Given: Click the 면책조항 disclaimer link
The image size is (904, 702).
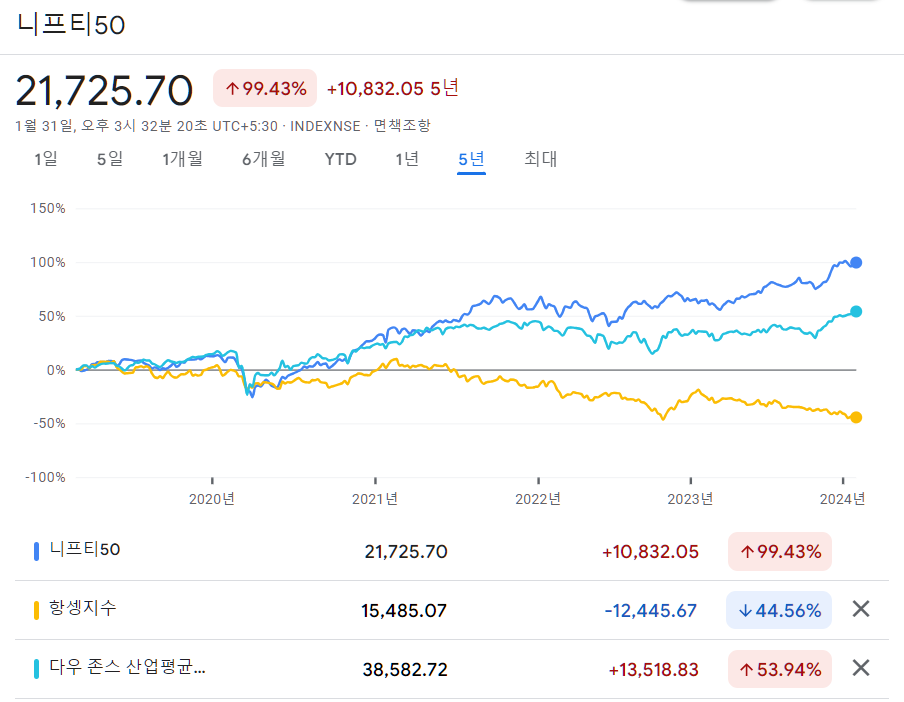Looking at the screenshot, I should coord(402,126).
